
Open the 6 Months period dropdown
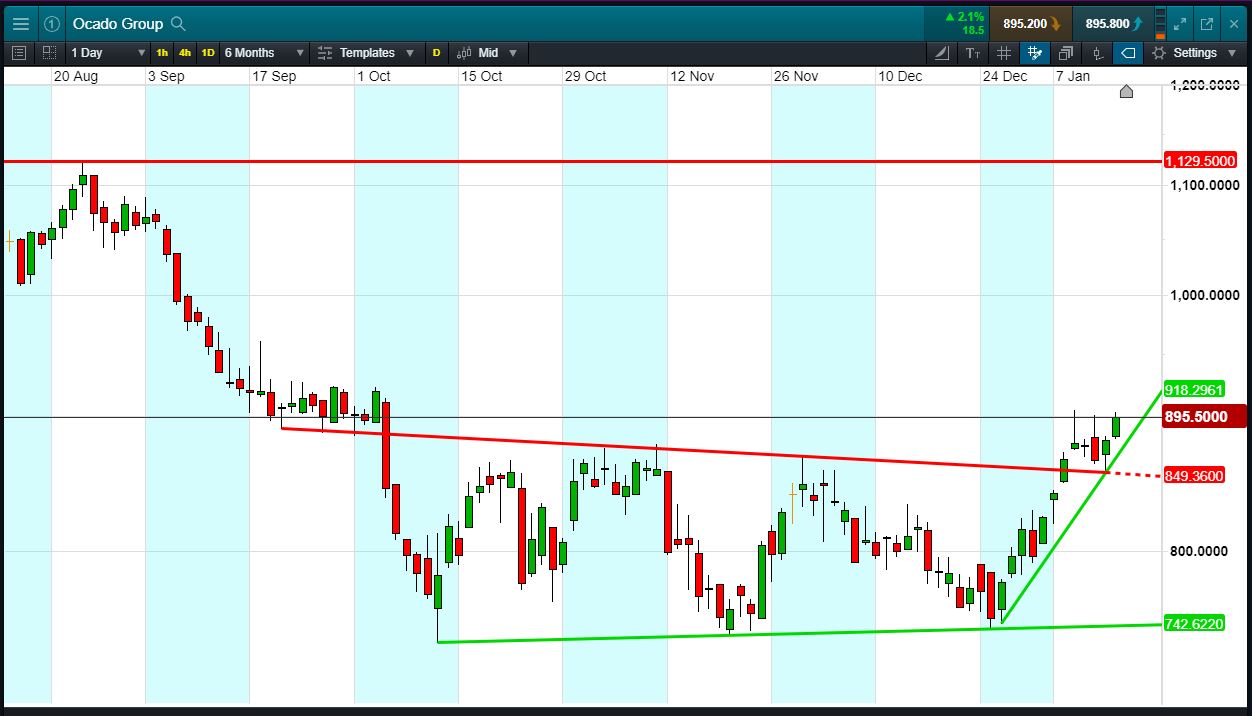pyautogui.click(x=264, y=52)
